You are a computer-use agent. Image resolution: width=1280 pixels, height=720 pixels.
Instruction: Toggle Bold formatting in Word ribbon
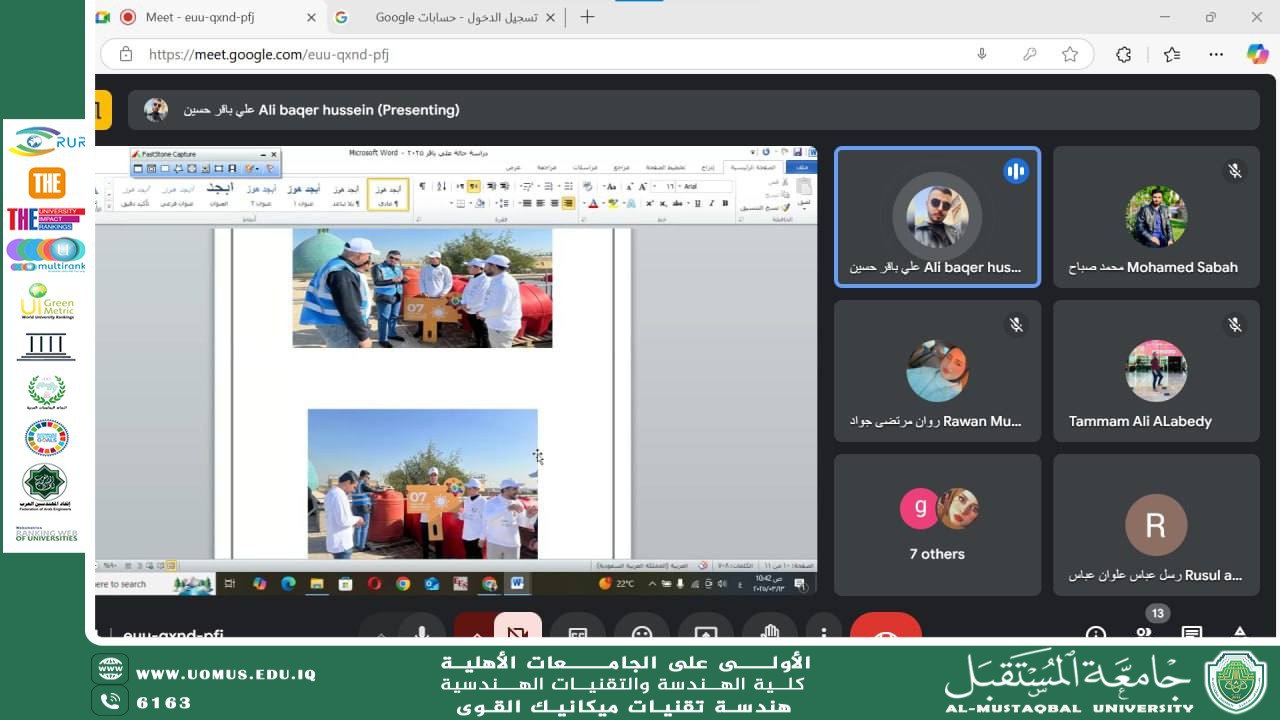(x=725, y=204)
